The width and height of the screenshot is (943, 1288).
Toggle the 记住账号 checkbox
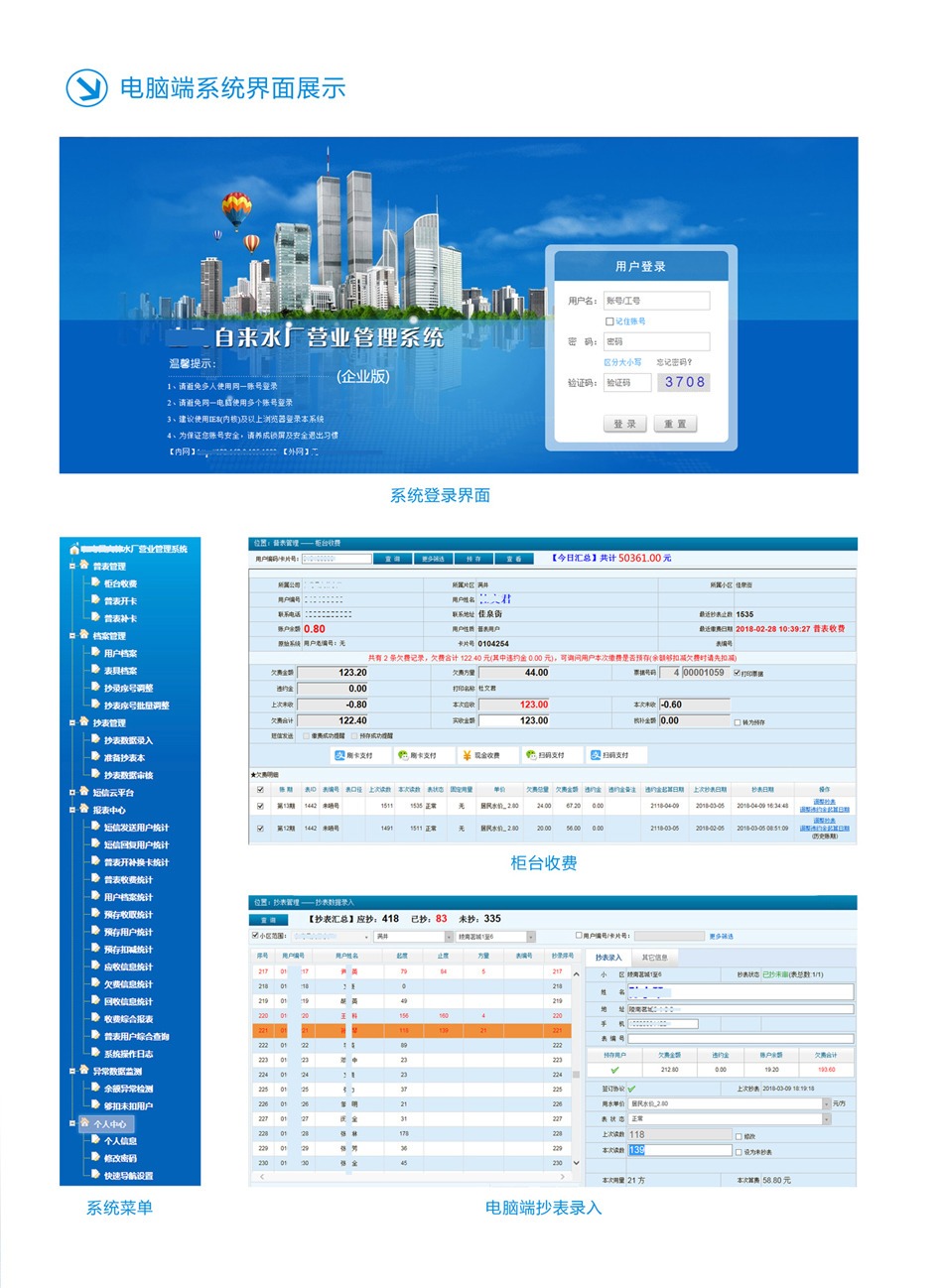[x=609, y=322]
